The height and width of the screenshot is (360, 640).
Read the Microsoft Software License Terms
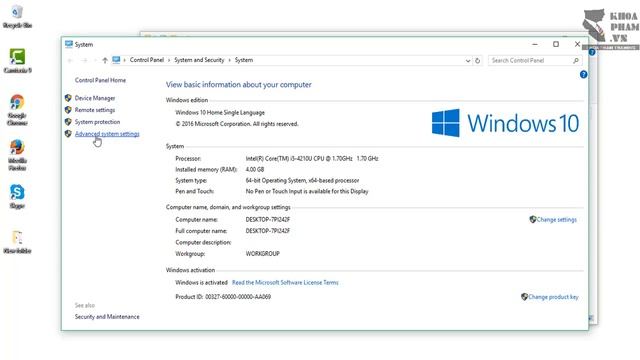click(x=285, y=282)
